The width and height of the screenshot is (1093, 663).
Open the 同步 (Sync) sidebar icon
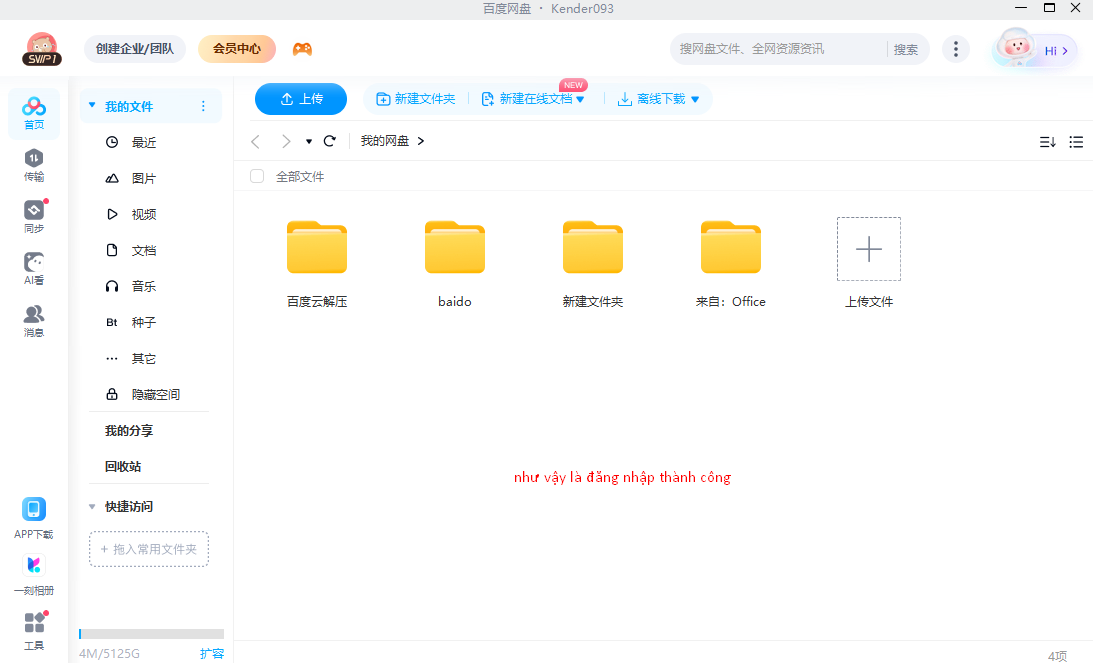pyautogui.click(x=34, y=216)
